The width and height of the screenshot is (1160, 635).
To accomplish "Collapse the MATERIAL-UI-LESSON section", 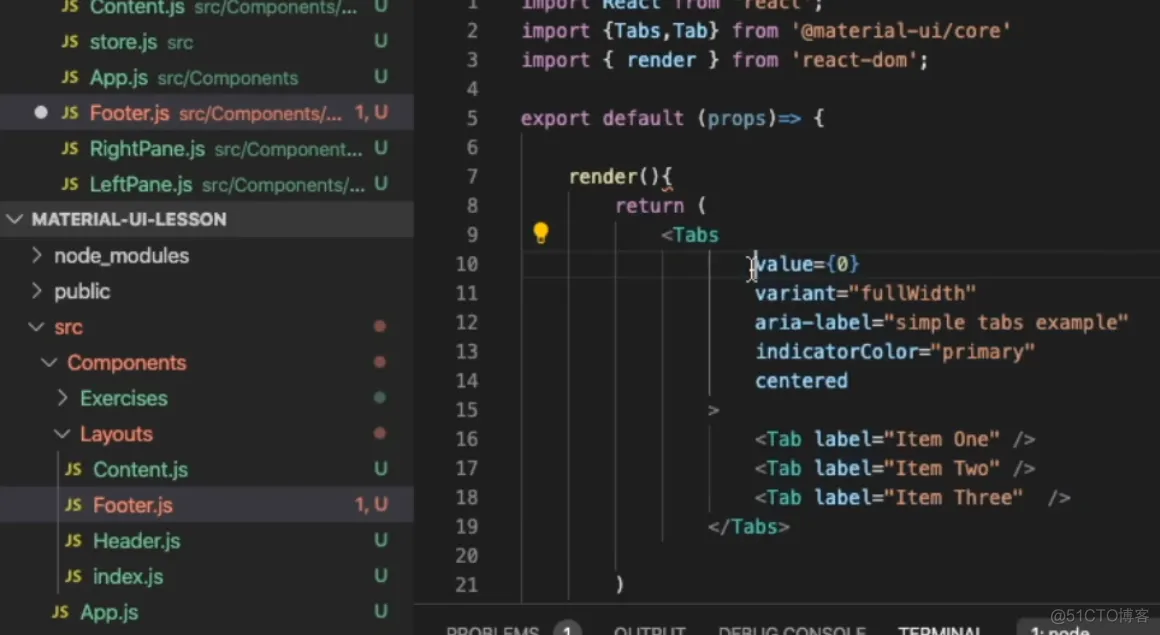I will coord(14,219).
